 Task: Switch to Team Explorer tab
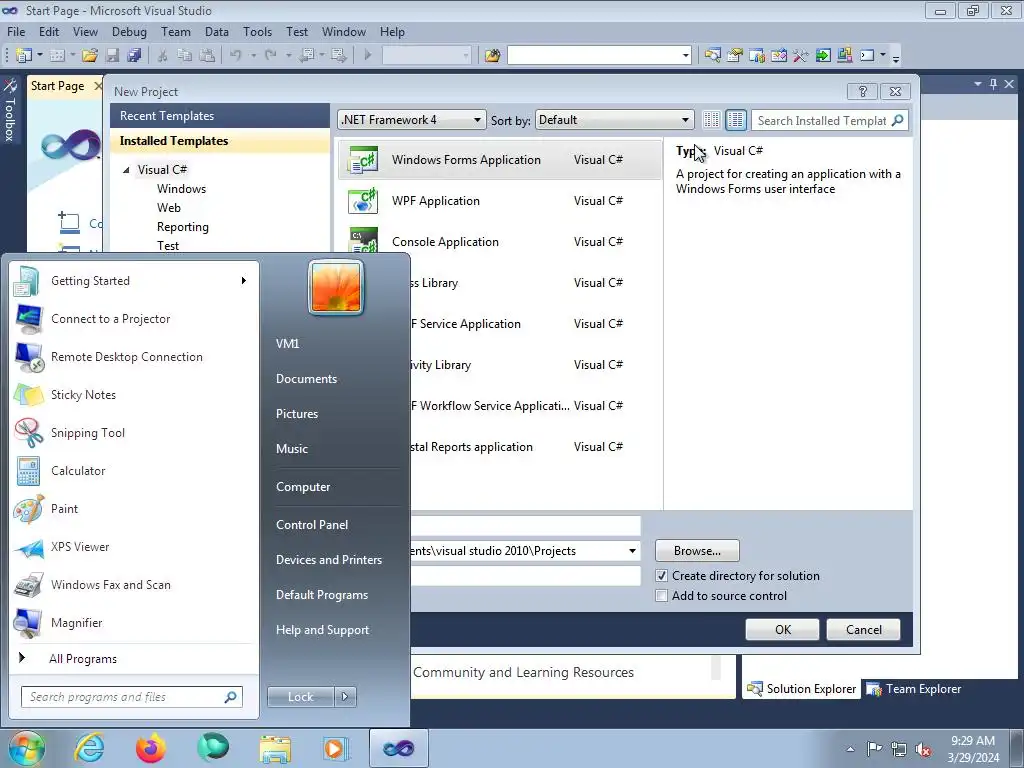pos(913,689)
